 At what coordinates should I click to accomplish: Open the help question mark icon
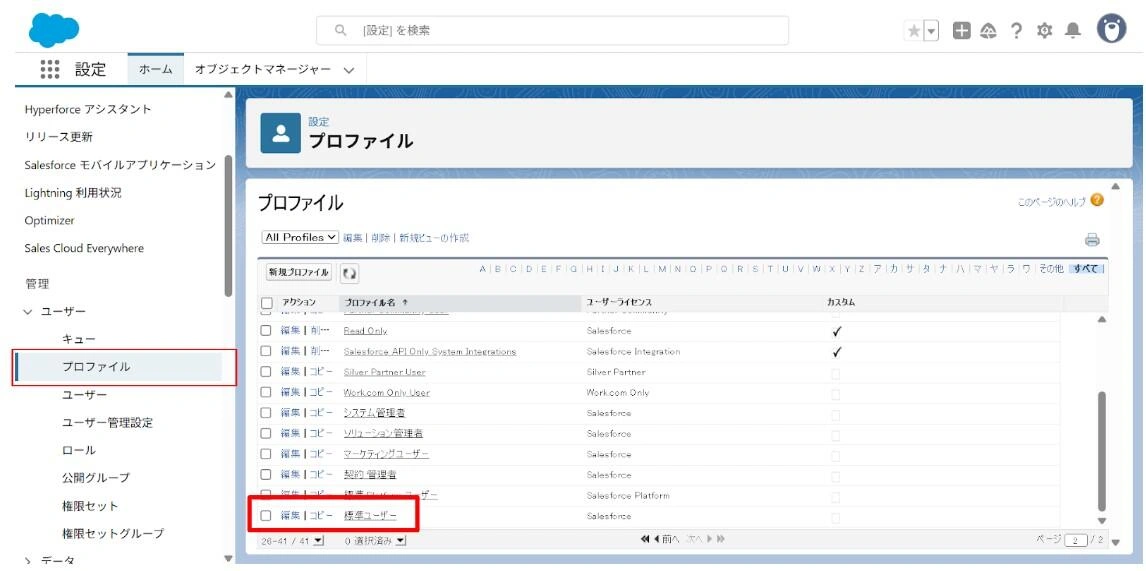(x=1016, y=31)
